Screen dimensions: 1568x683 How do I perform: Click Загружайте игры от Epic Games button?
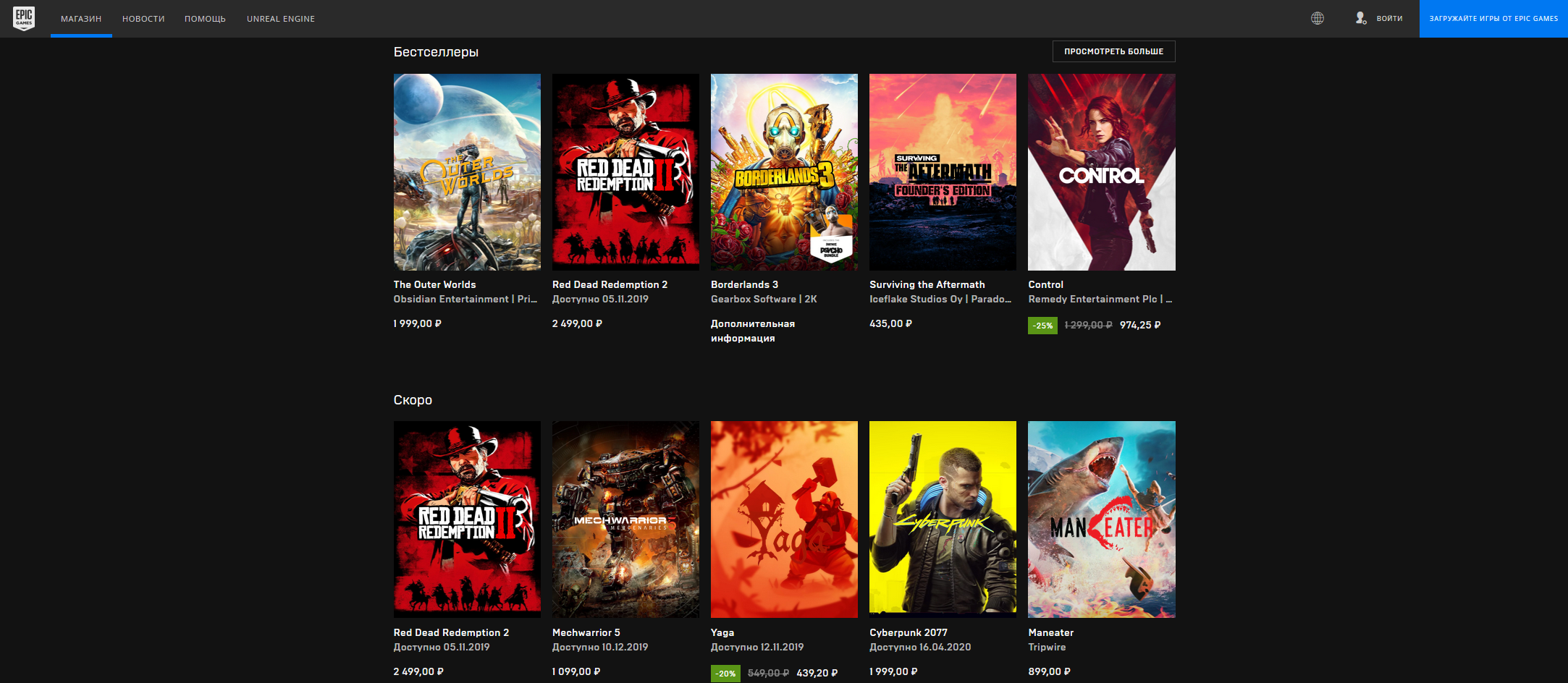pyautogui.click(x=1493, y=19)
